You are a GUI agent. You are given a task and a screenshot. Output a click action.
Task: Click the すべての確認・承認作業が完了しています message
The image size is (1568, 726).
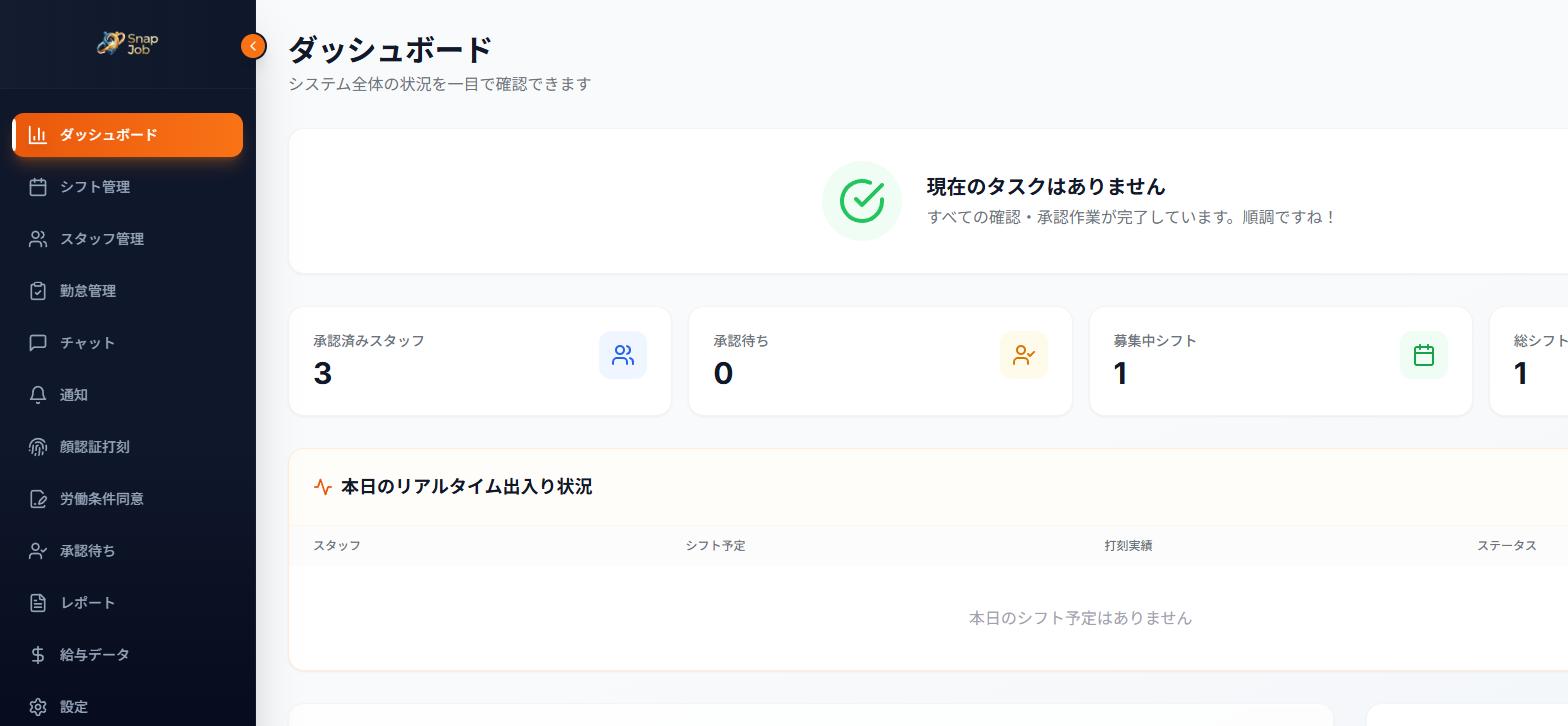(x=1133, y=217)
